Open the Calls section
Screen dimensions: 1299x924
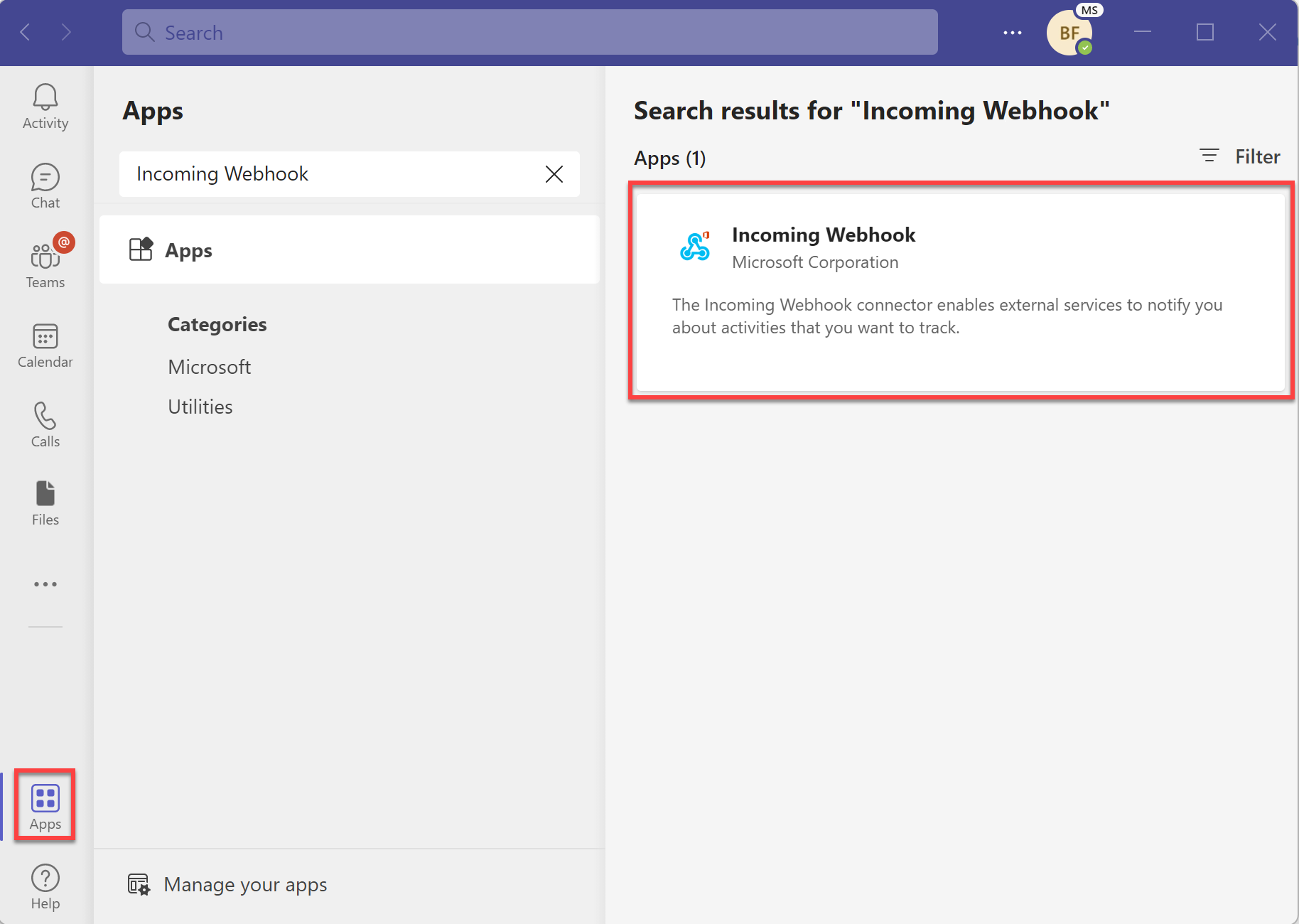tap(45, 425)
